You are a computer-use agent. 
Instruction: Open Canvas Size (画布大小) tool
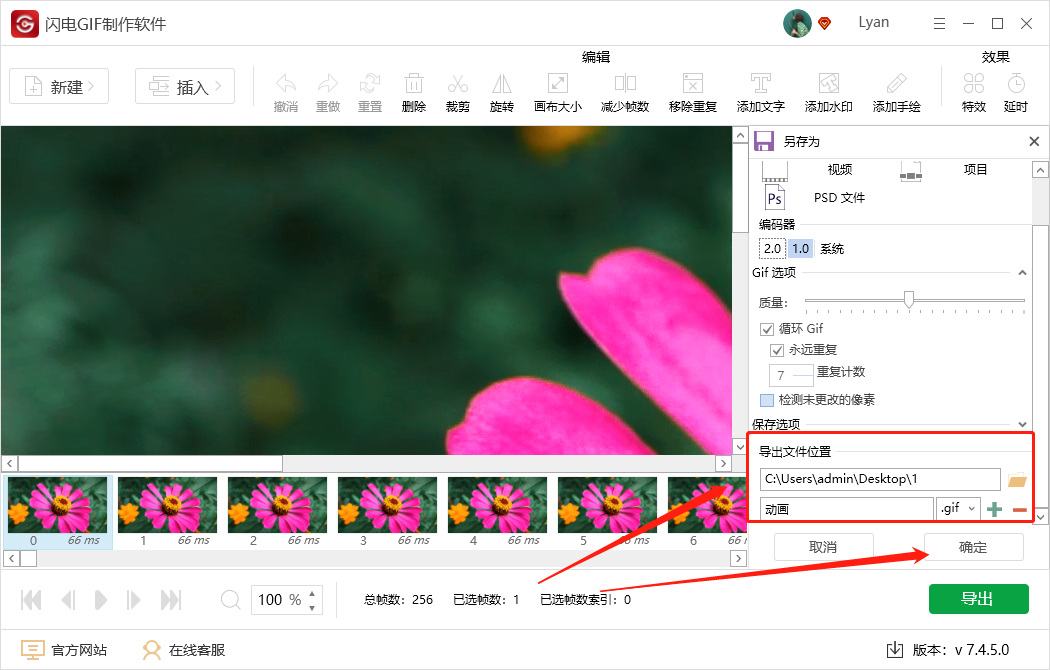click(x=558, y=84)
